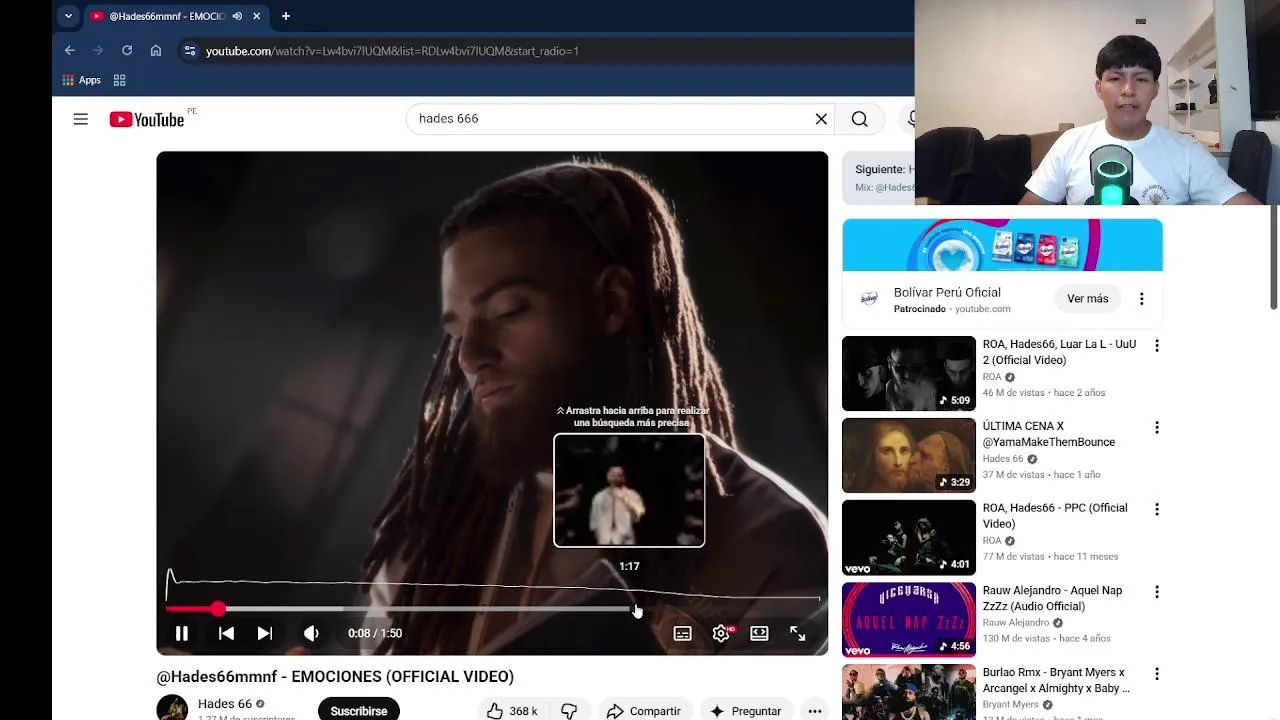Go to YouTube home via logo
Screen dimensions: 1280x720
tap(147, 119)
